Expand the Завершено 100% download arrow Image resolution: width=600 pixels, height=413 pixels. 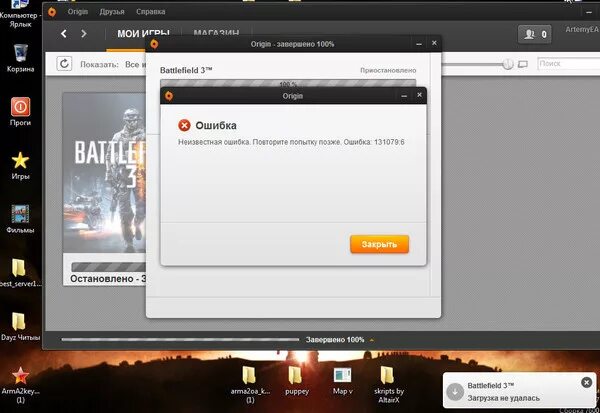(372, 340)
